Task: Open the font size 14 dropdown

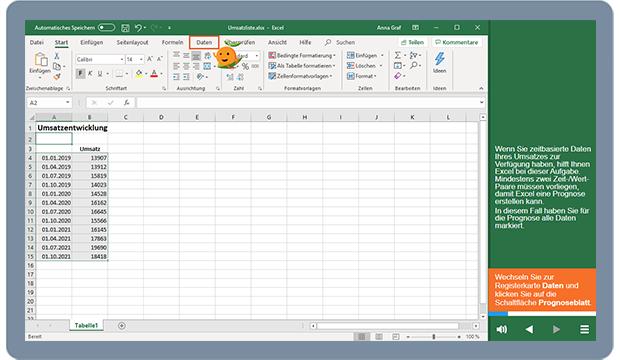Action: click(x=141, y=59)
